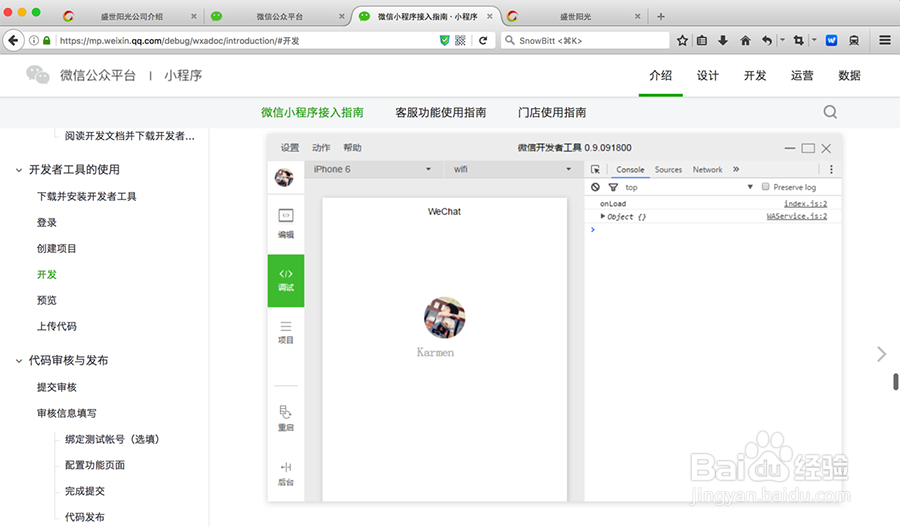
Task: Click the 重启 restart icon
Action: pos(286,418)
